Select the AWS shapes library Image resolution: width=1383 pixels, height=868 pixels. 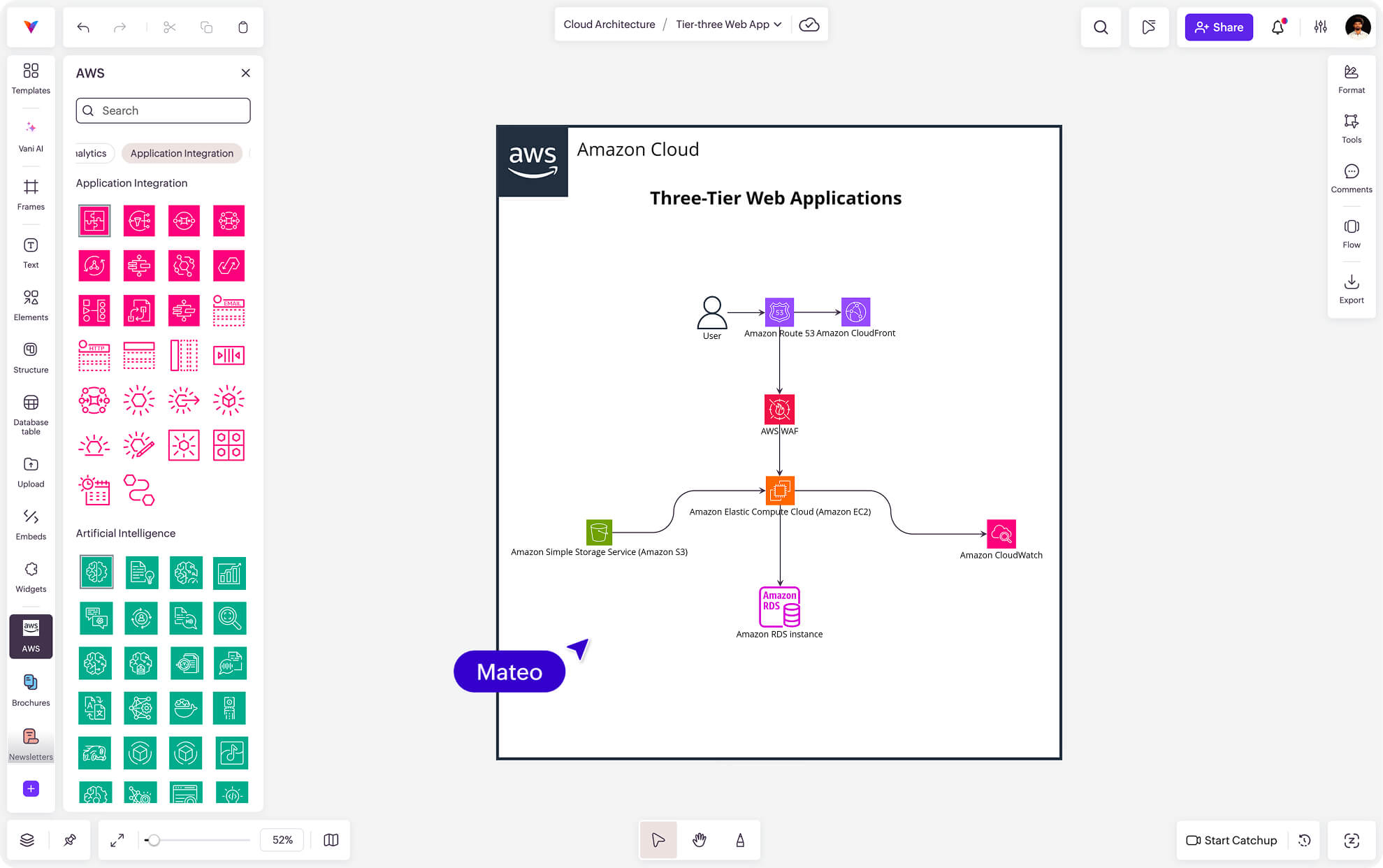click(31, 636)
